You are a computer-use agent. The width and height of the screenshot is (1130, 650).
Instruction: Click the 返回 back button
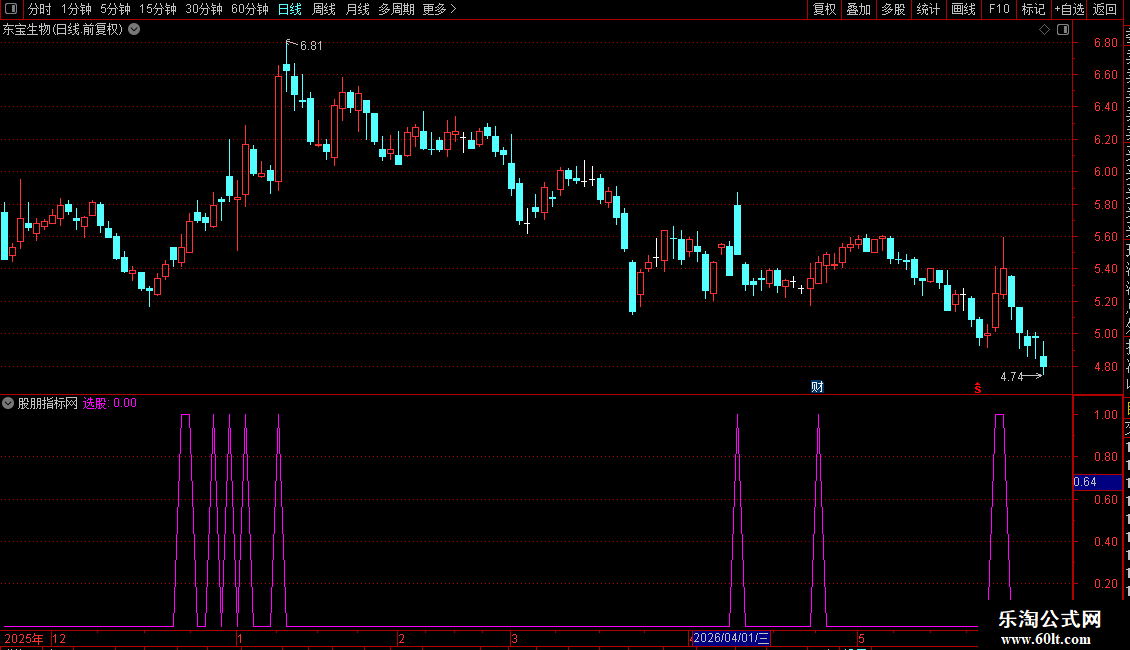[1104, 9]
